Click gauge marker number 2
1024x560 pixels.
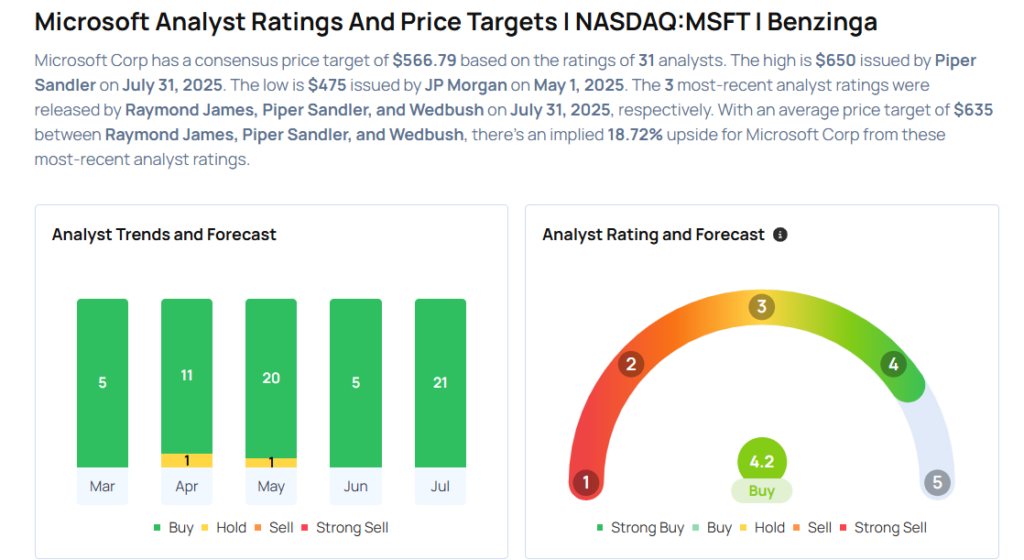pos(630,364)
